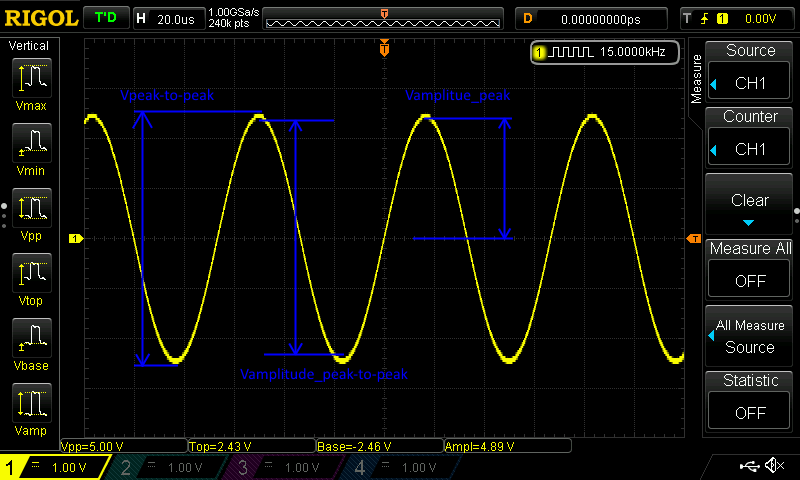Click the orange trigger level marker on right

692,238
